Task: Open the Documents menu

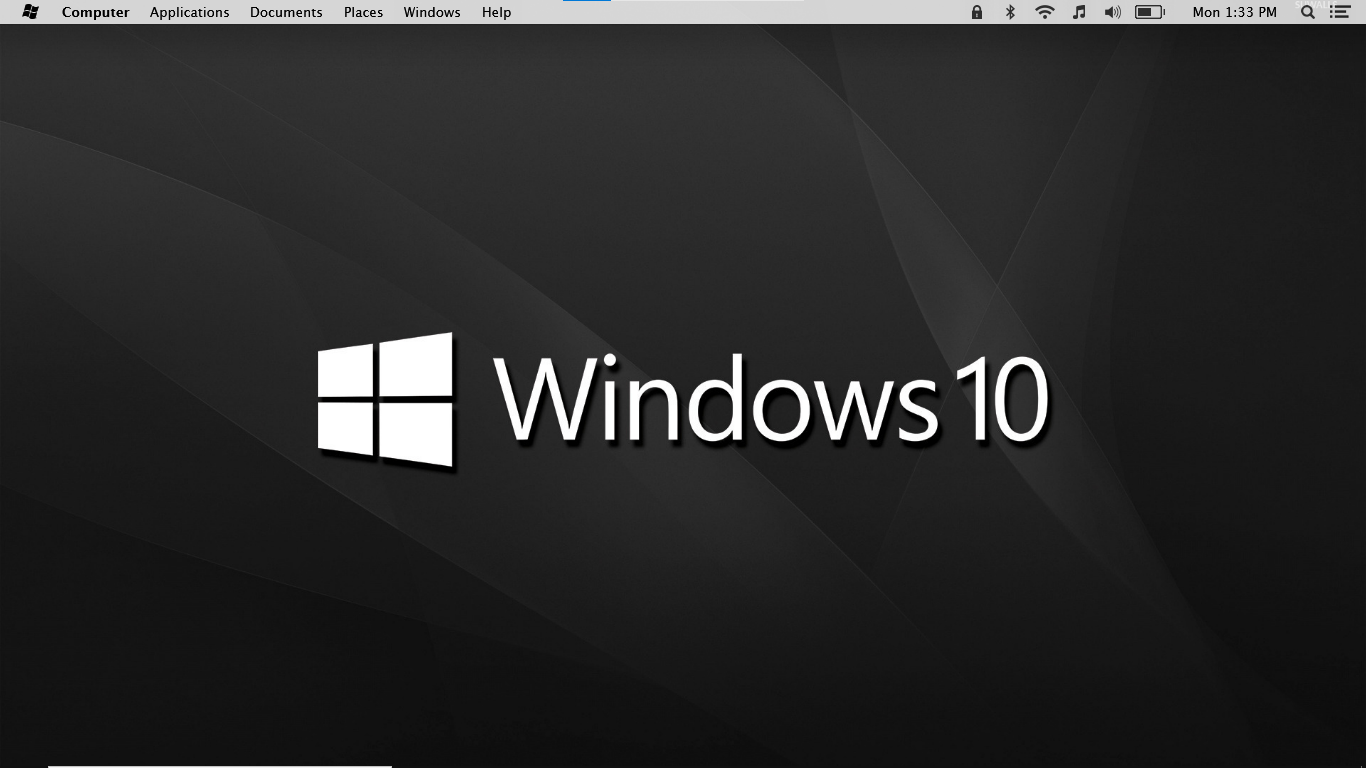Action: tap(286, 12)
